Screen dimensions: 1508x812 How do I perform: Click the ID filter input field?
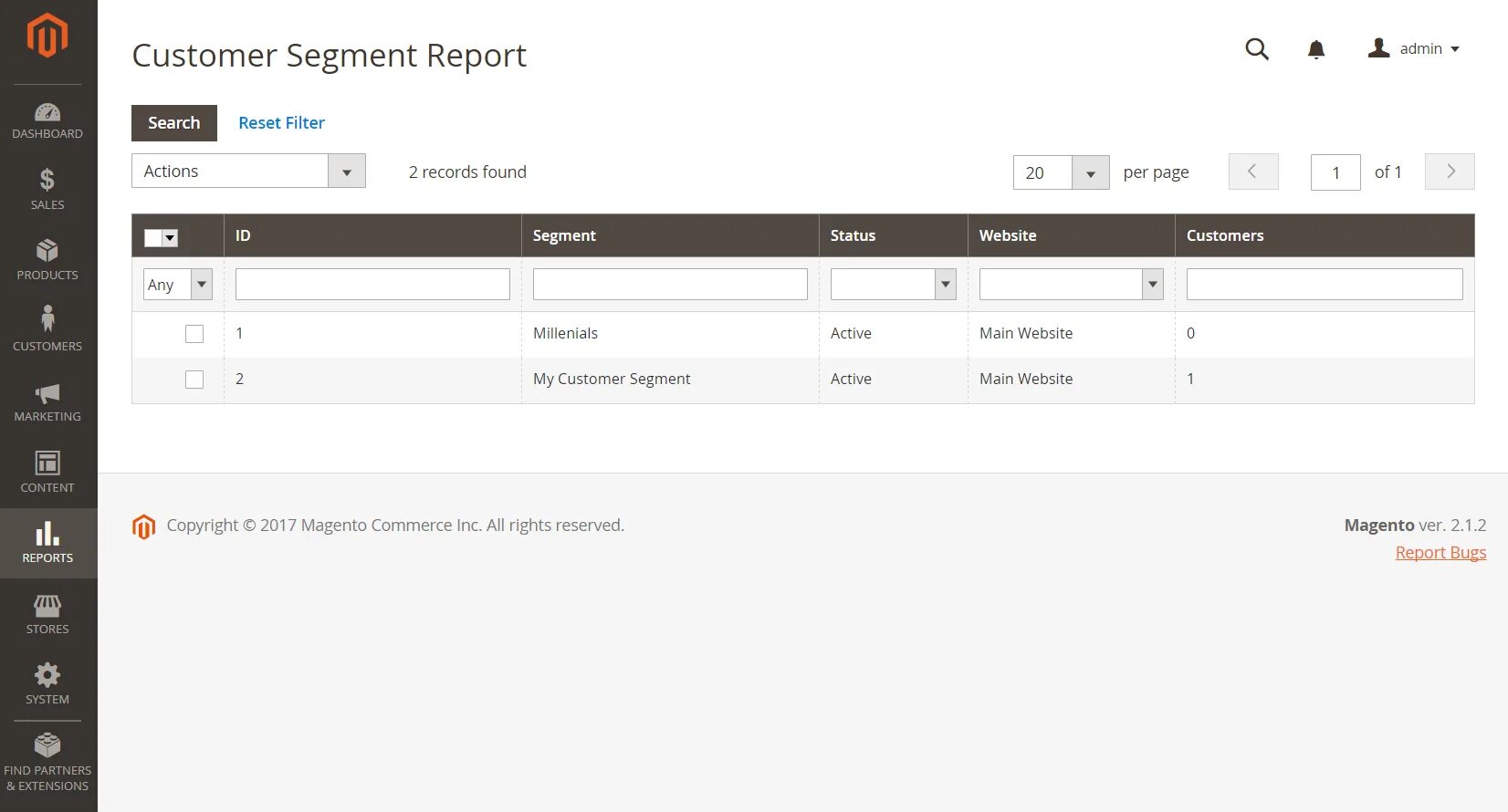pos(372,285)
